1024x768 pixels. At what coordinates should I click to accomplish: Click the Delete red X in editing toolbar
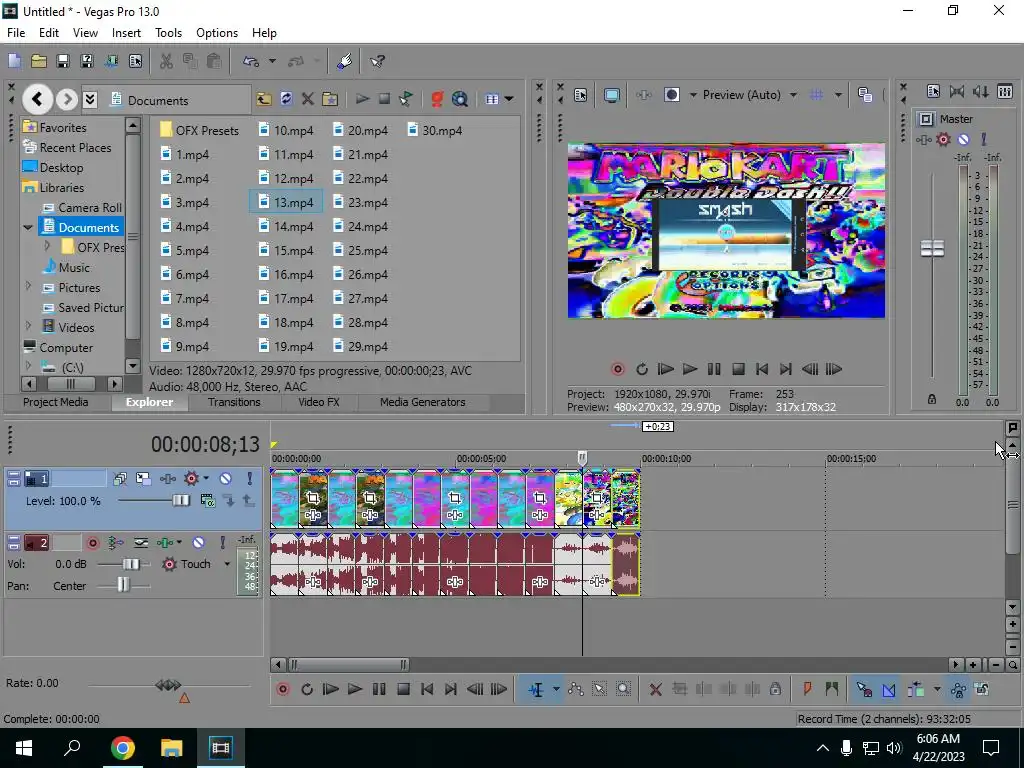(x=656, y=689)
